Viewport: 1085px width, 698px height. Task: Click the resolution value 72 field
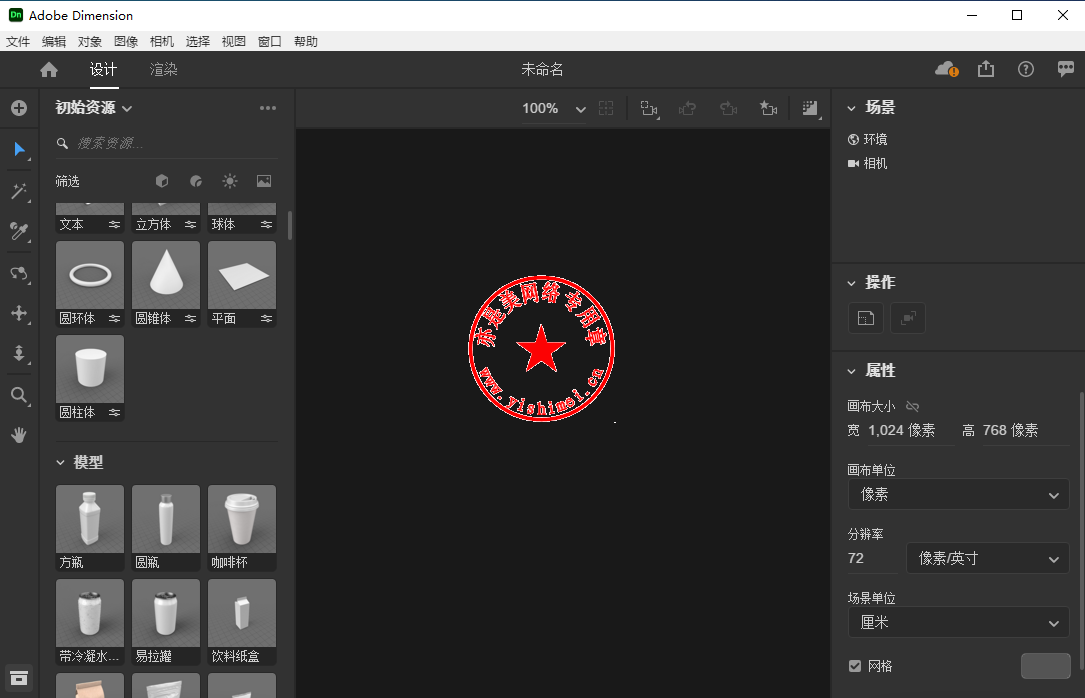coord(872,558)
